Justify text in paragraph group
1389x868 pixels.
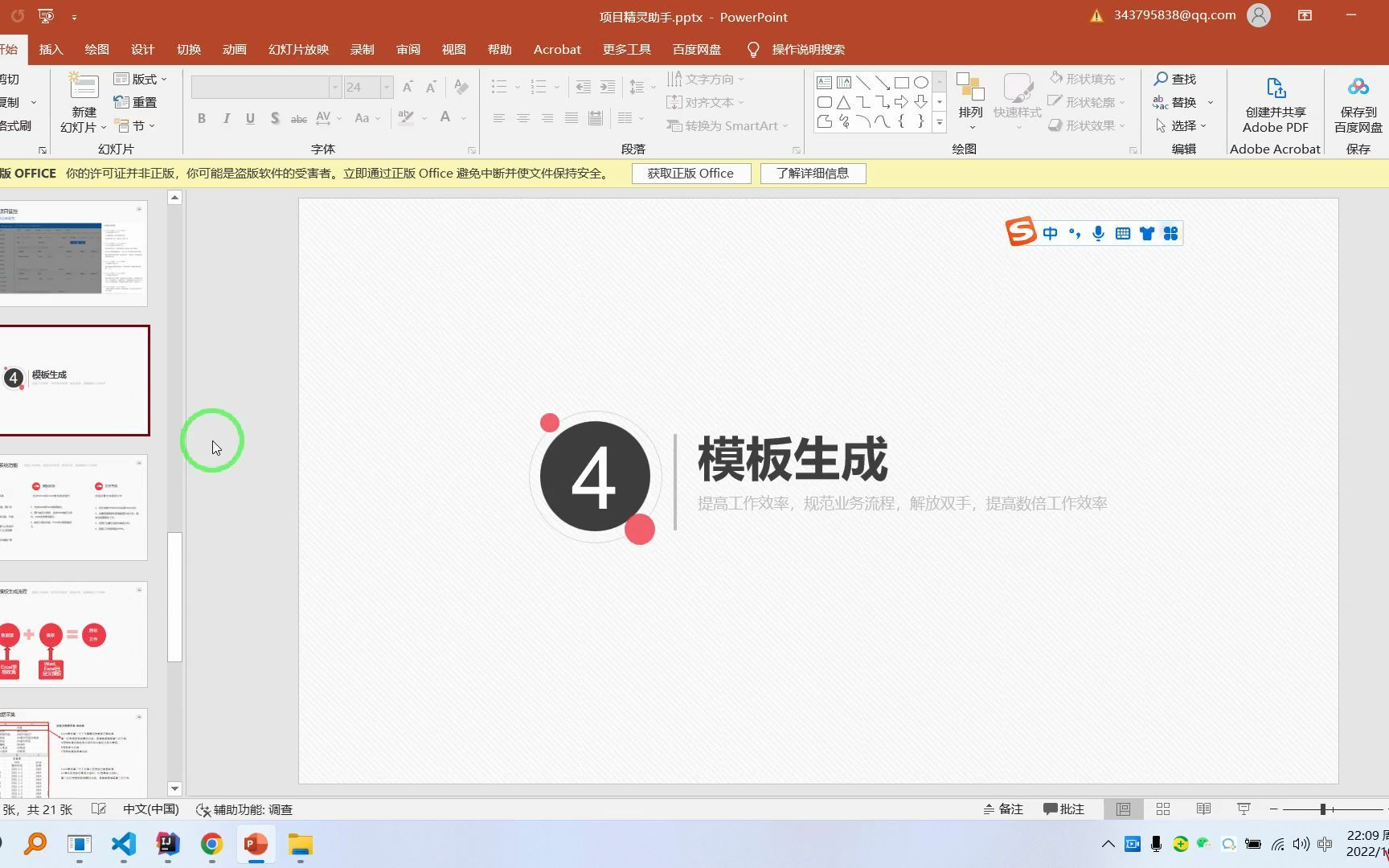pyautogui.click(x=572, y=118)
